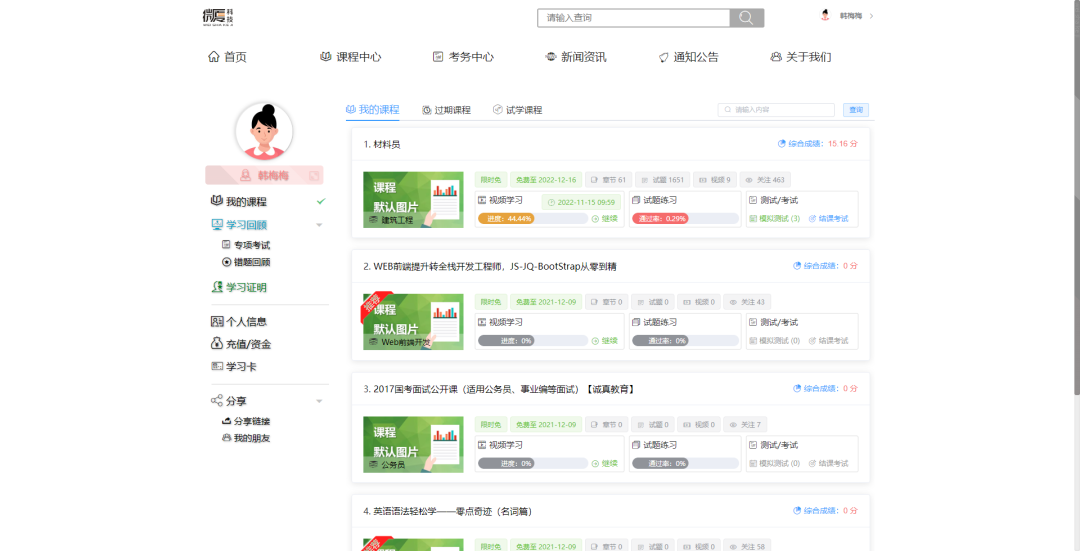Expand the arrow next to header username

click(871, 16)
